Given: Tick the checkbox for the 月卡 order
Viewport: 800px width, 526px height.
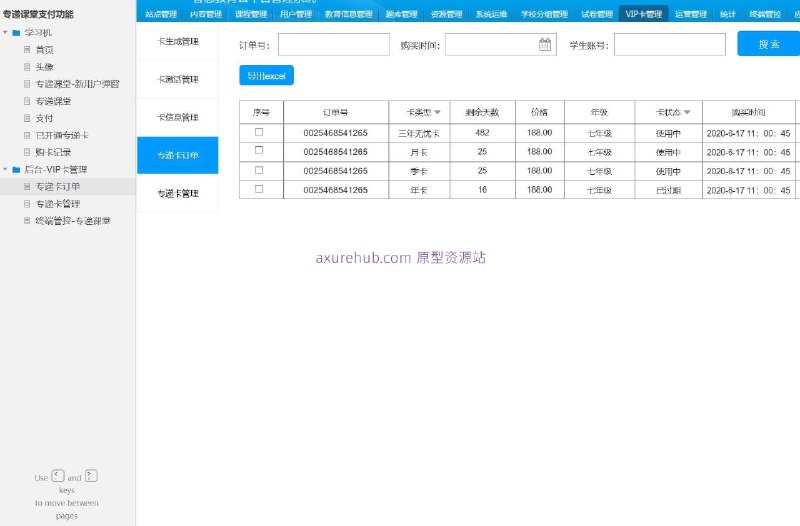Looking at the screenshot, I should pyautogui.click(x=259, y=151).
